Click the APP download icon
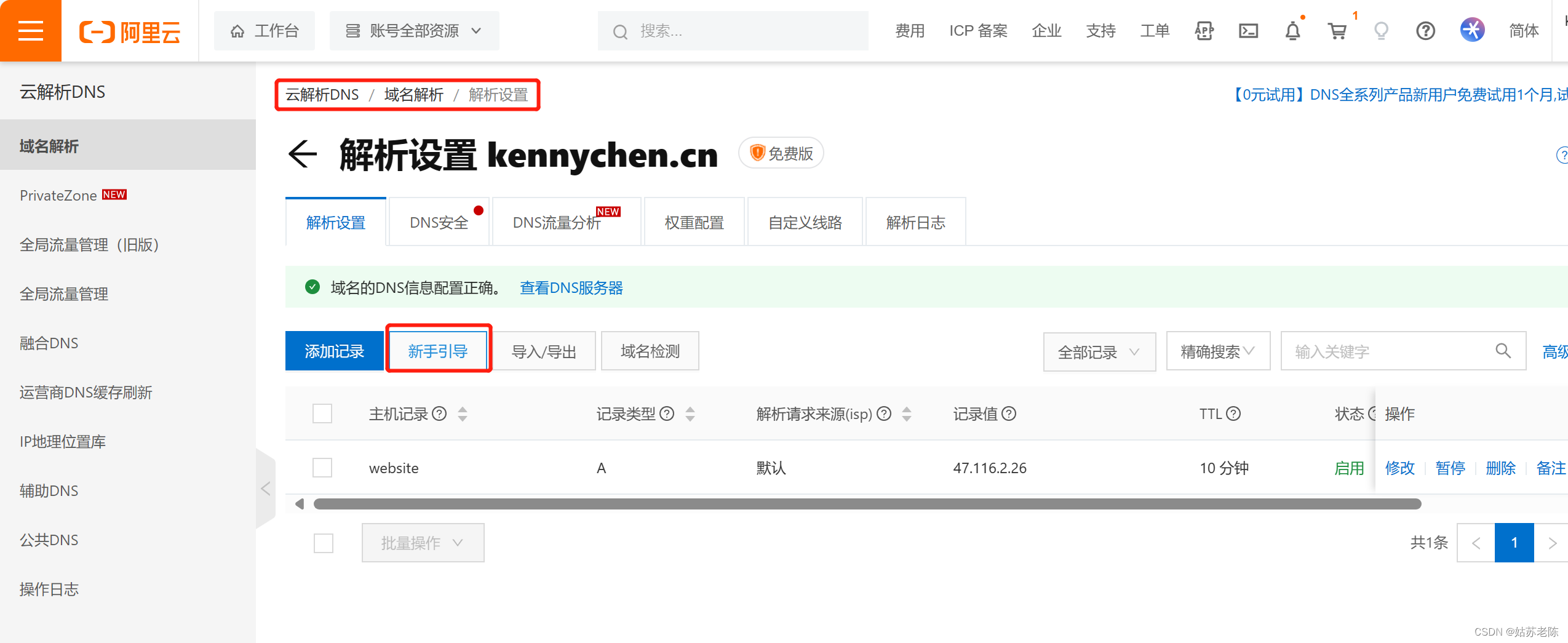1568x643 pixels. pyautogui.click(x=1204, y=31)
